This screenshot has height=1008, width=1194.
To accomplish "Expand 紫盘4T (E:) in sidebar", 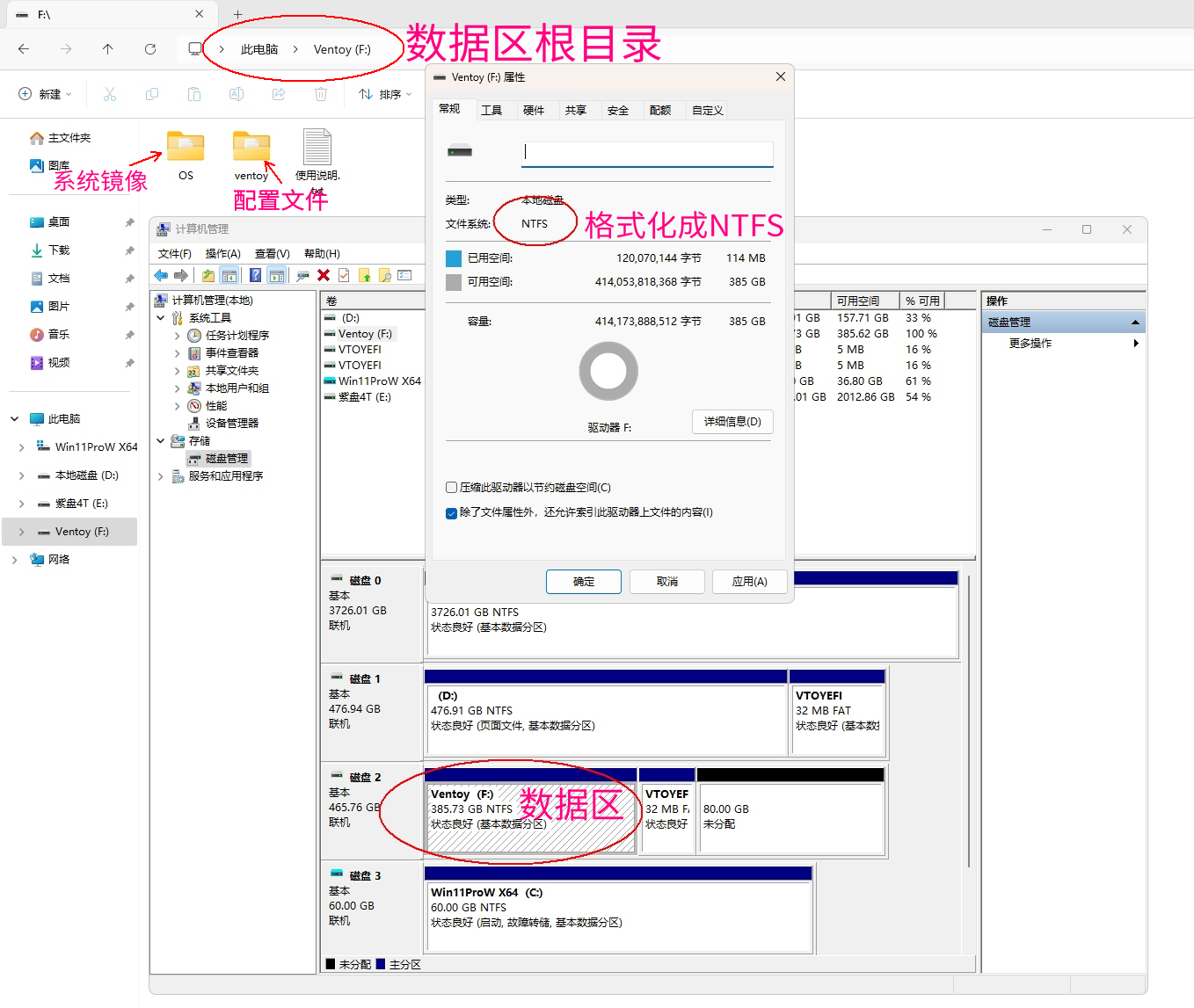I will tap(22, 504).
